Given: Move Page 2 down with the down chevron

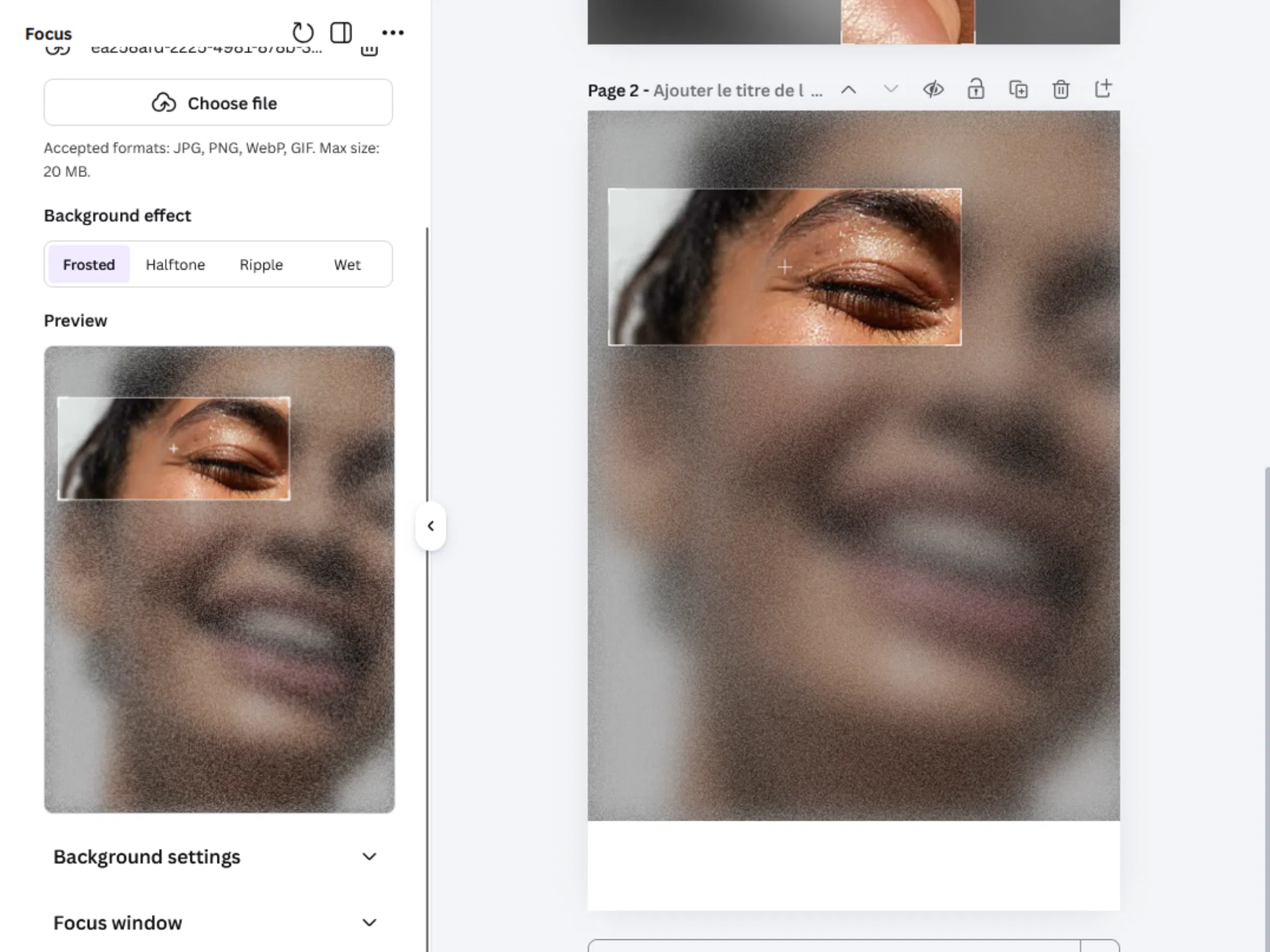Looking at the screenshot, I should 891,89.
